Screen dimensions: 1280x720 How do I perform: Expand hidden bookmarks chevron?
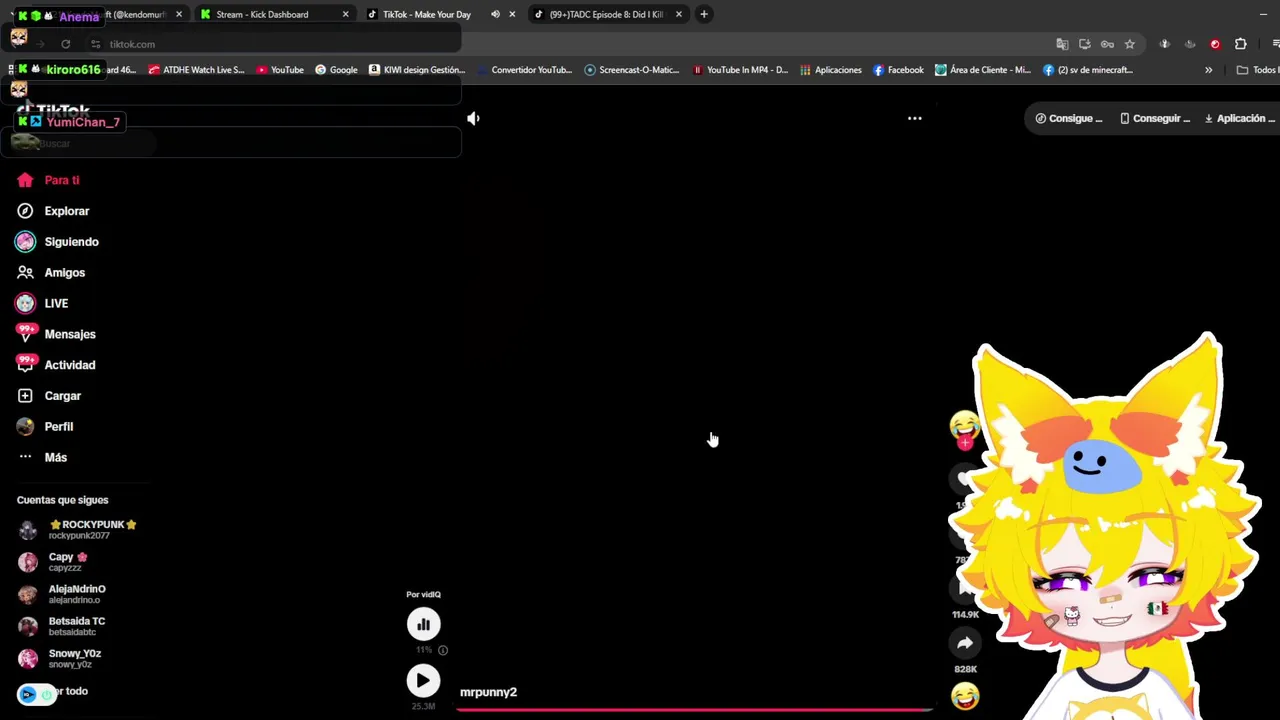(1208, 70)
